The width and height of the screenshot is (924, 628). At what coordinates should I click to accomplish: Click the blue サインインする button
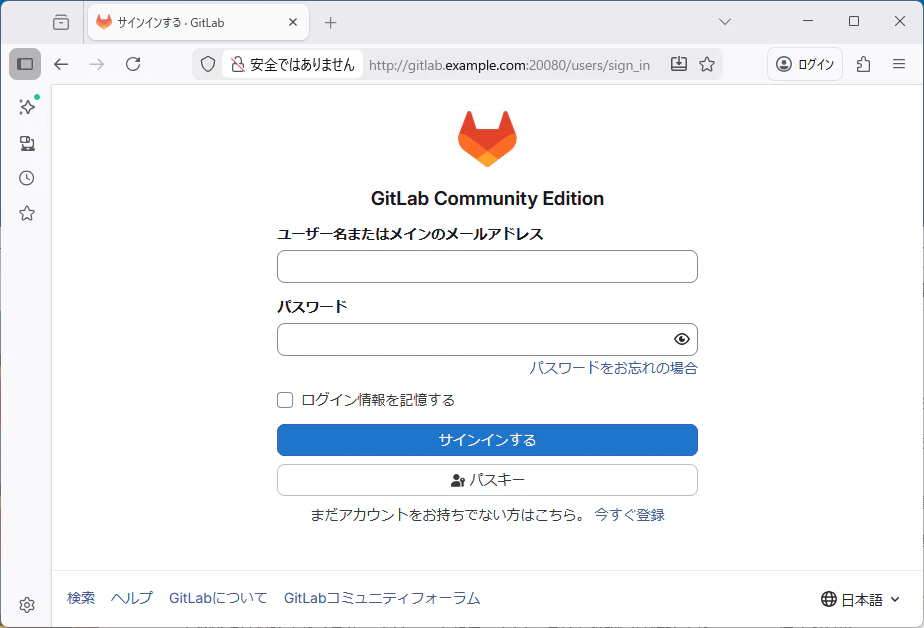[487, 440]
